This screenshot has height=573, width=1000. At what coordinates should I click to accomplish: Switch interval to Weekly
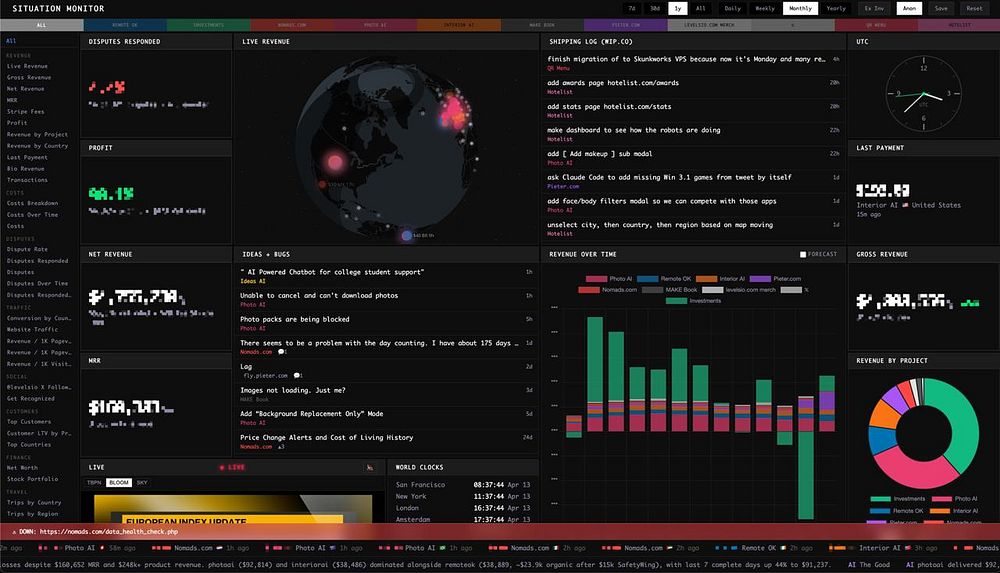(x=765, y=8)
